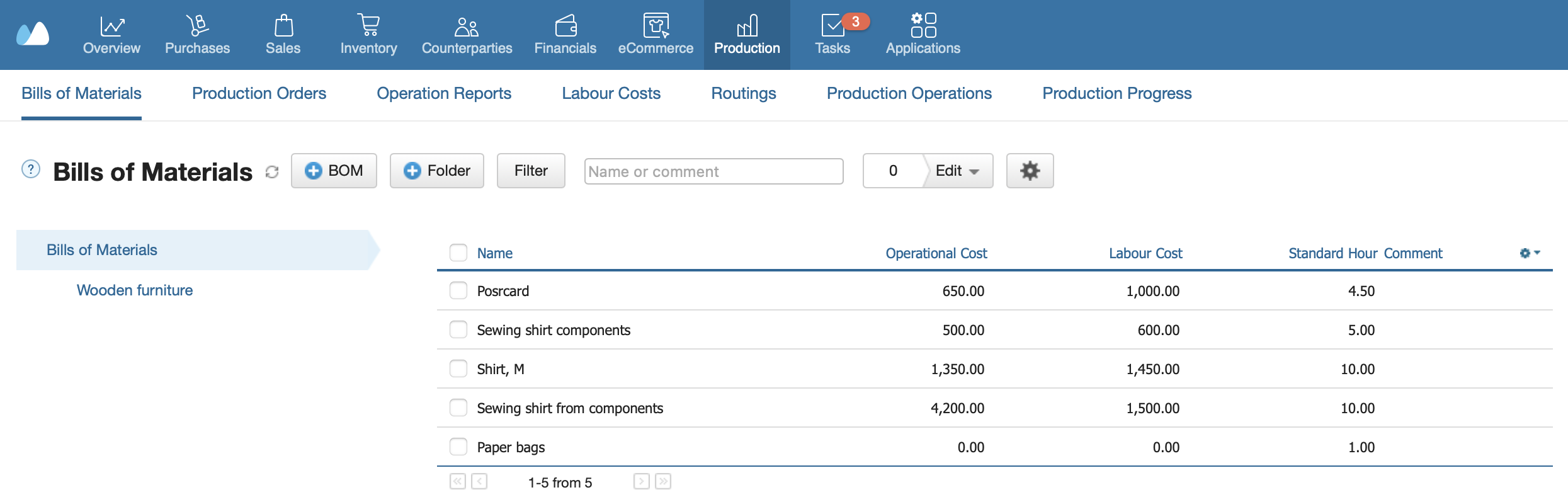The image size is (1568, 502).
Task: Go to Purchases section icon
Action: 197,26
